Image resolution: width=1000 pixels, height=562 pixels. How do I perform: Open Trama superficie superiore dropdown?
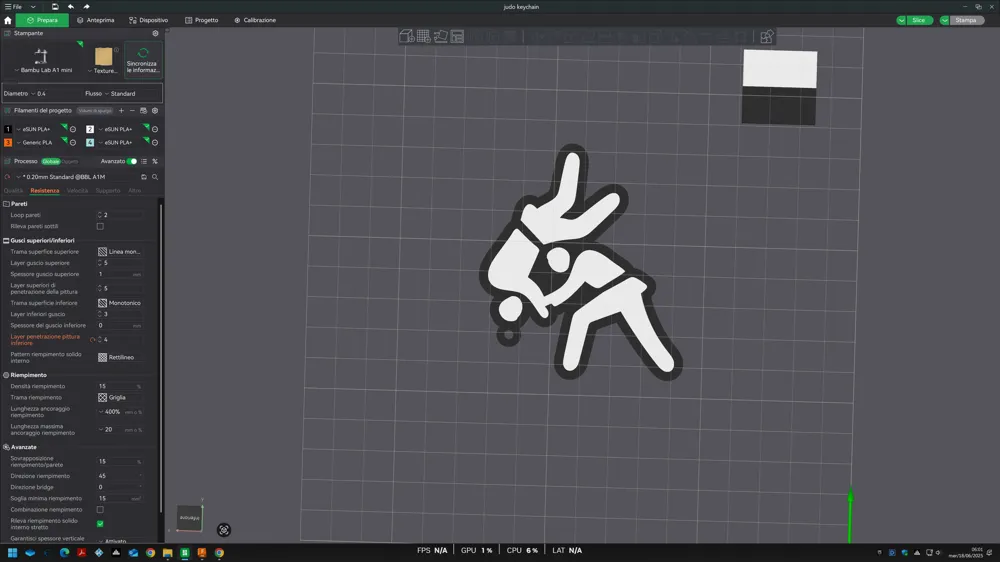coord(120,252)
